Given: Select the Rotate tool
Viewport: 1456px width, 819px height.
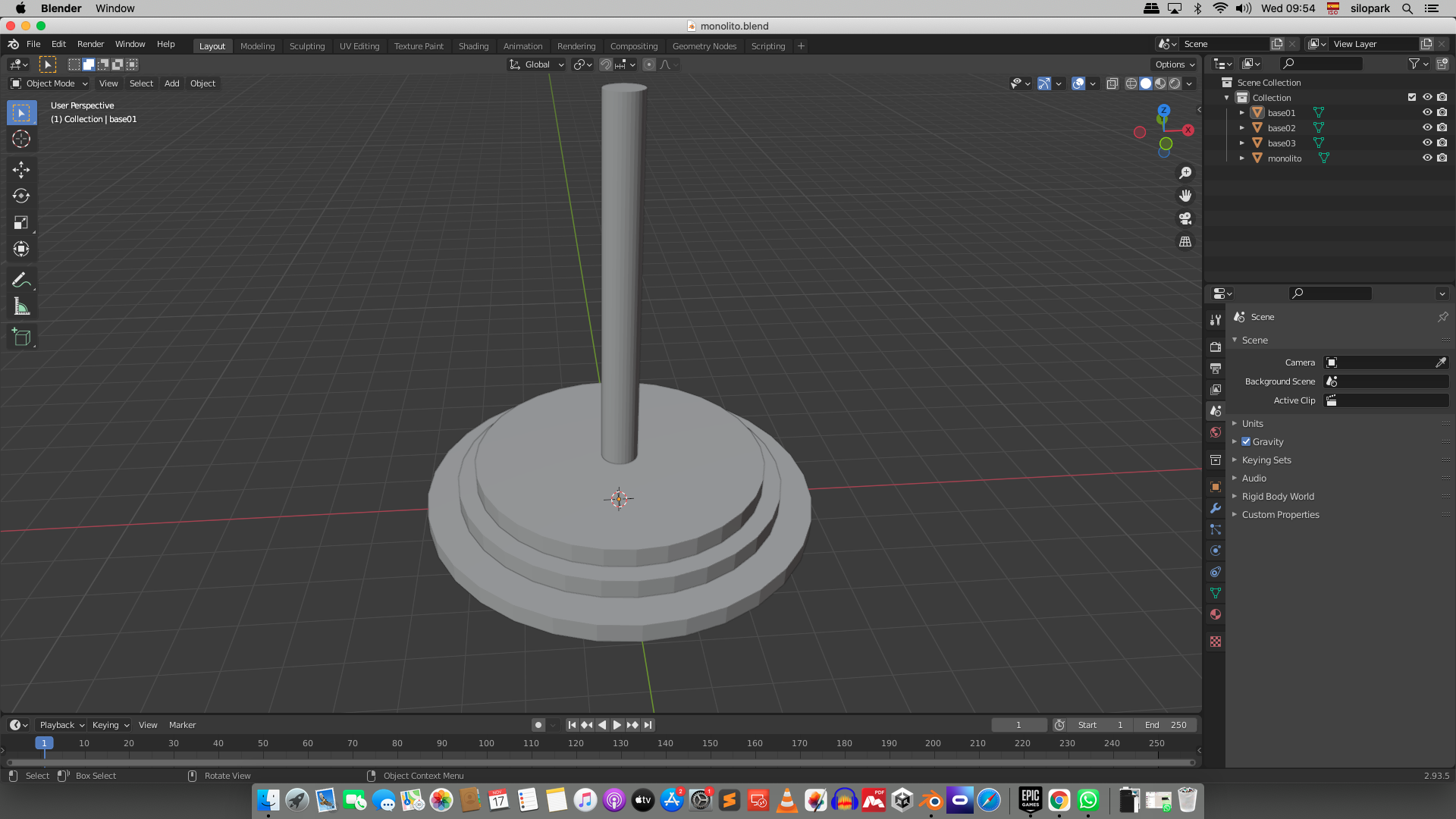Looking at the screenshot, I should click(x=21, y=196).
